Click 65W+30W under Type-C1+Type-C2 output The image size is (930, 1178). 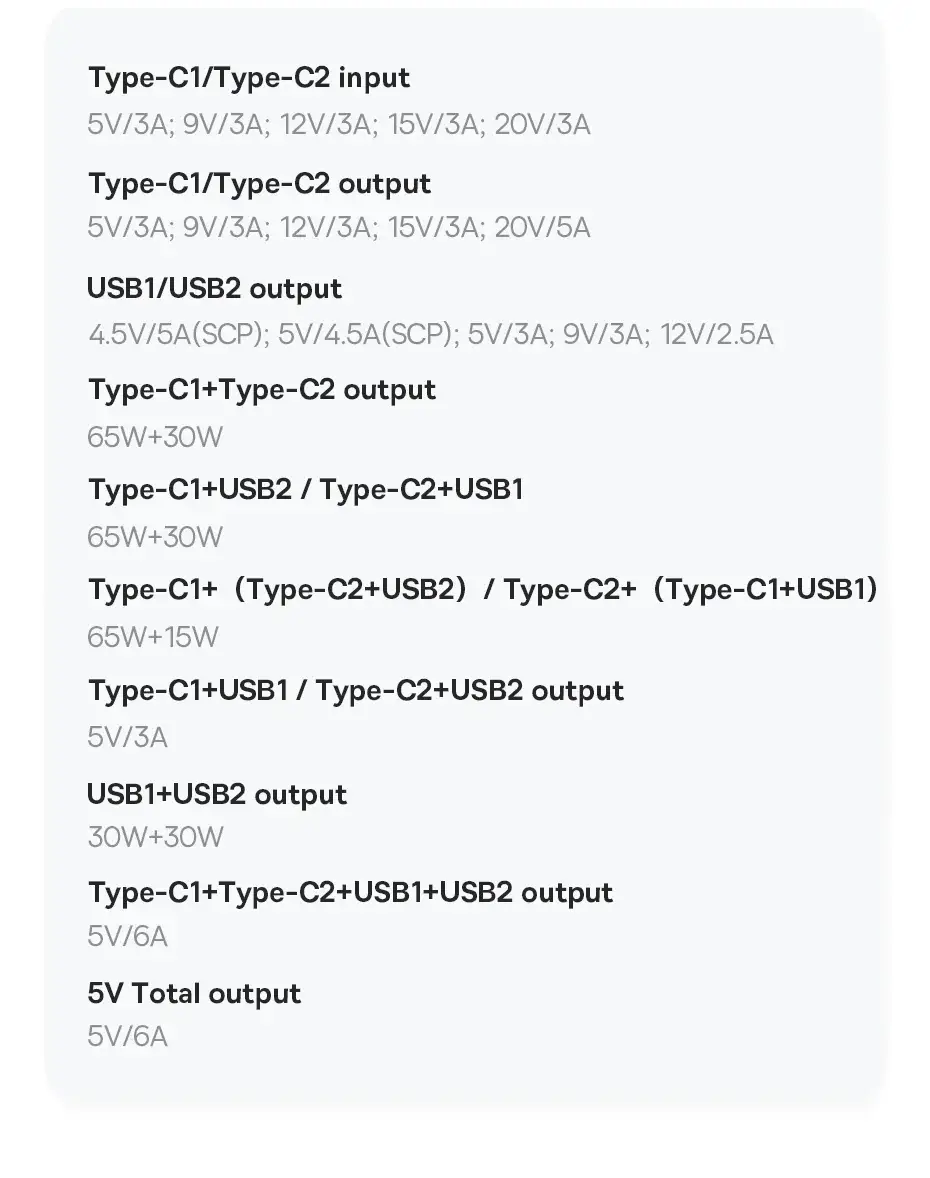click(155, 437)
